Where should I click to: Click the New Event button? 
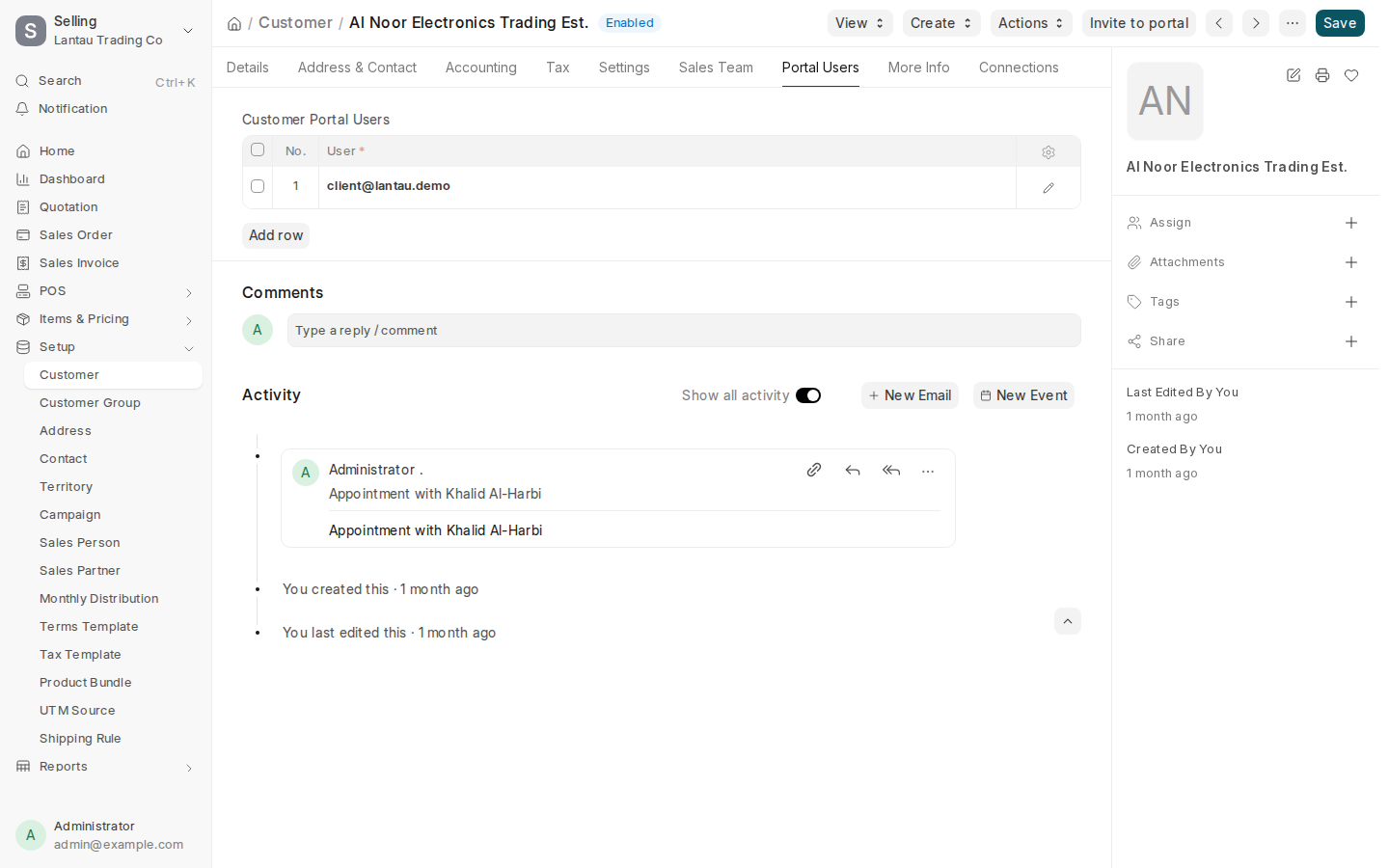[1023, 395]
